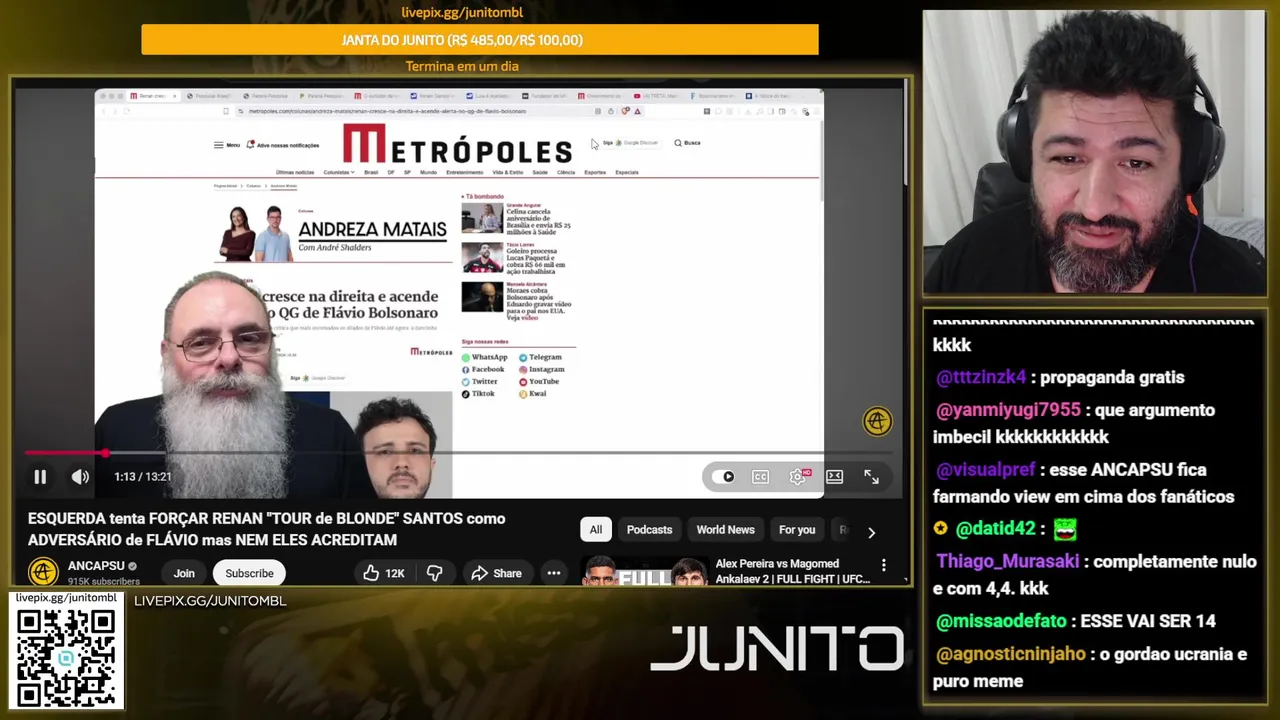This screenshot has height=720, width=1280.
Task: Pause the video playback
Action: pos(40,477)
